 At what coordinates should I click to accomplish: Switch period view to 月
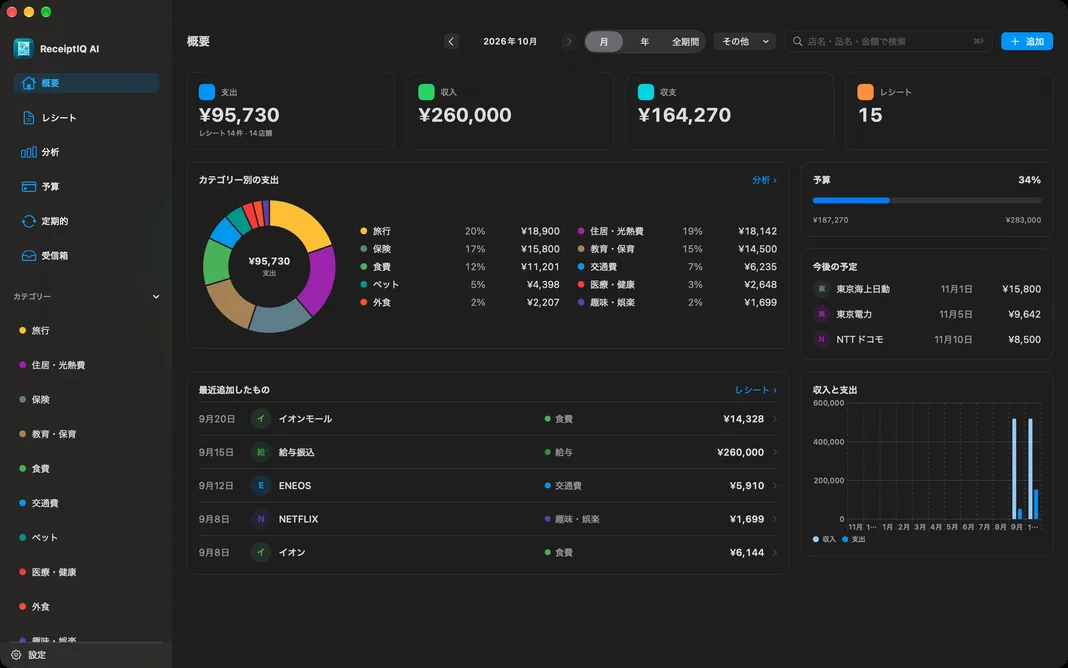603,42
